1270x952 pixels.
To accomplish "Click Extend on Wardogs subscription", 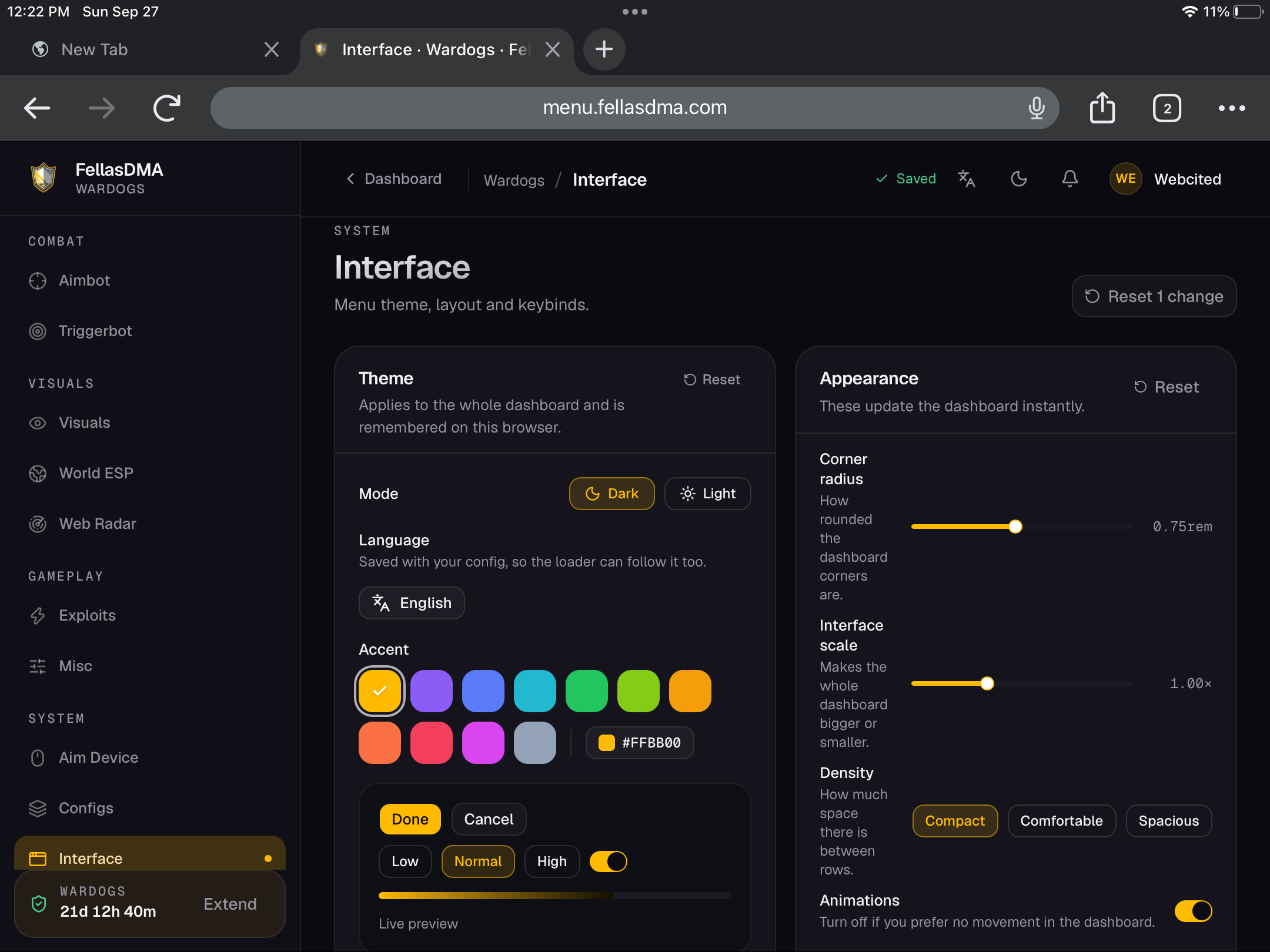I will [x=230, y=904].
